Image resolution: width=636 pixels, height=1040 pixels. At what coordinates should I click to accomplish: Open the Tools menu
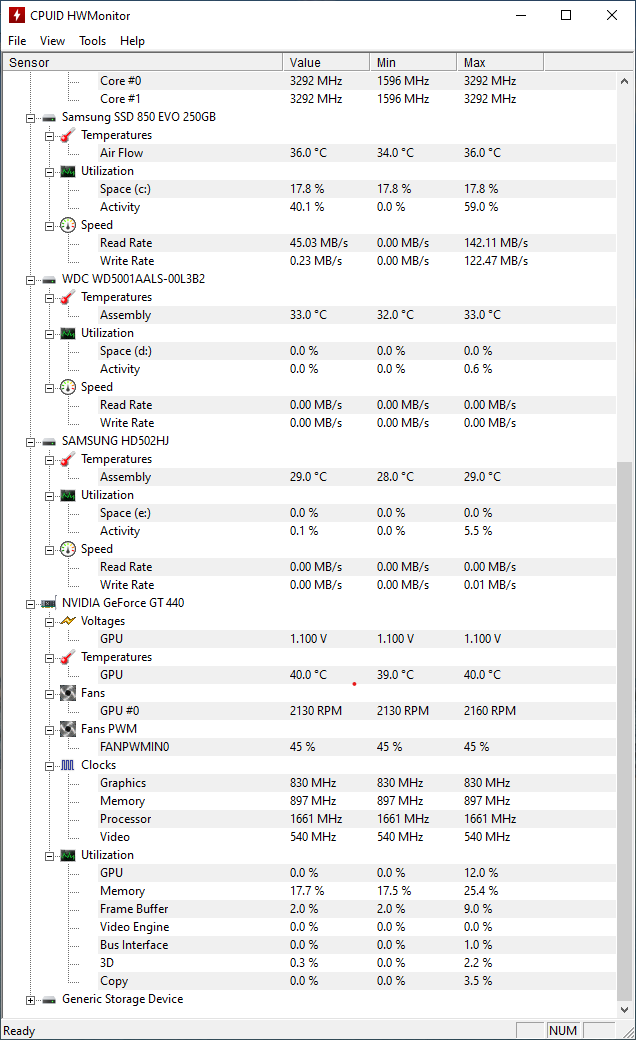coord(92,41)
